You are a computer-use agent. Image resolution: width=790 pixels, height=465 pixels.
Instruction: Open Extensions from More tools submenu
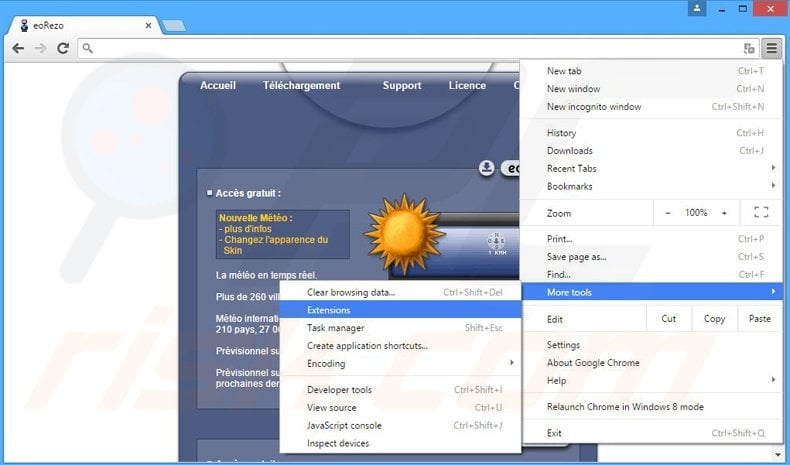point(401,310)
